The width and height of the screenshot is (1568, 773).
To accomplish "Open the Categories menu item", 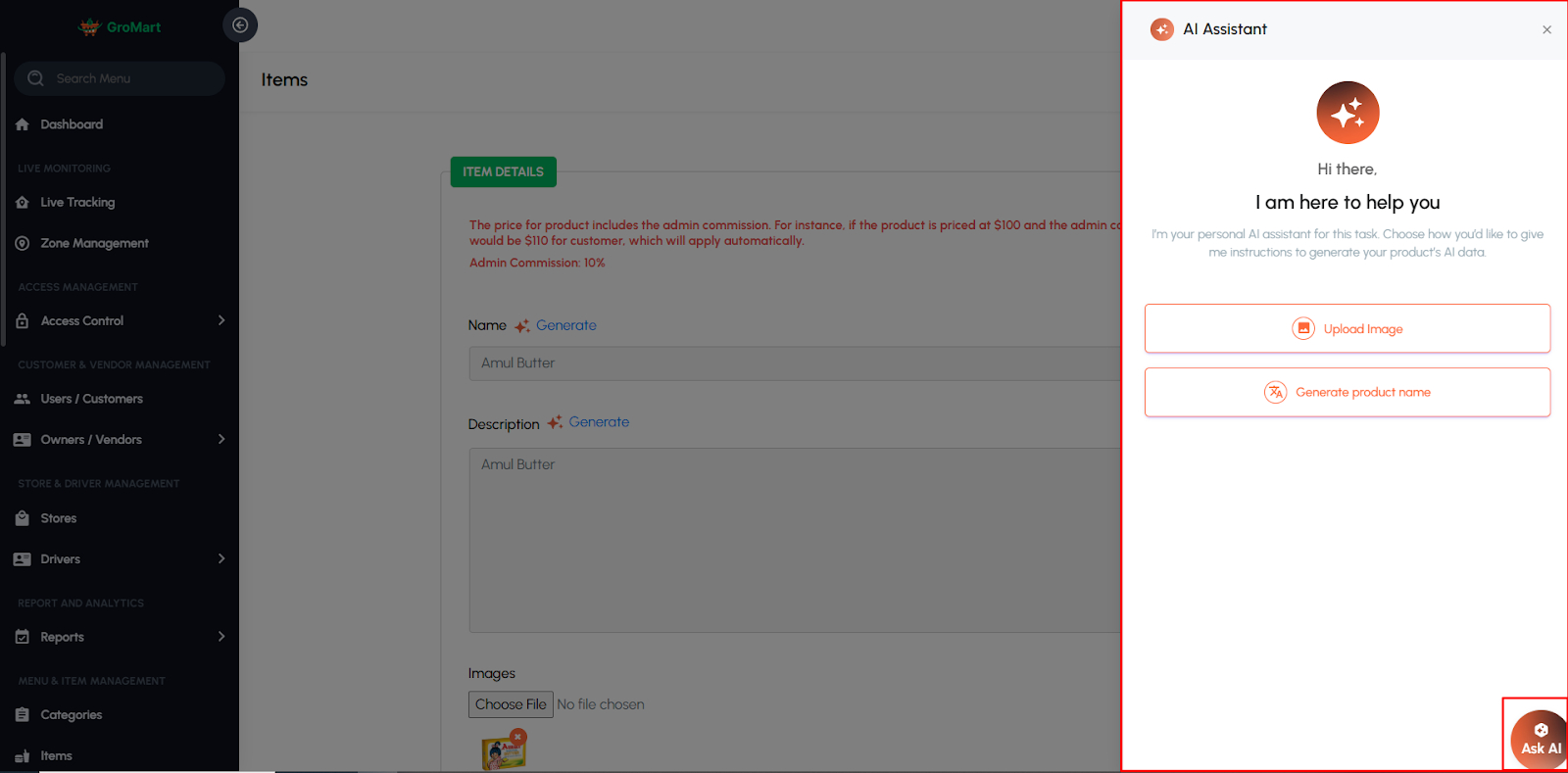I will click(x=71, y=715).
